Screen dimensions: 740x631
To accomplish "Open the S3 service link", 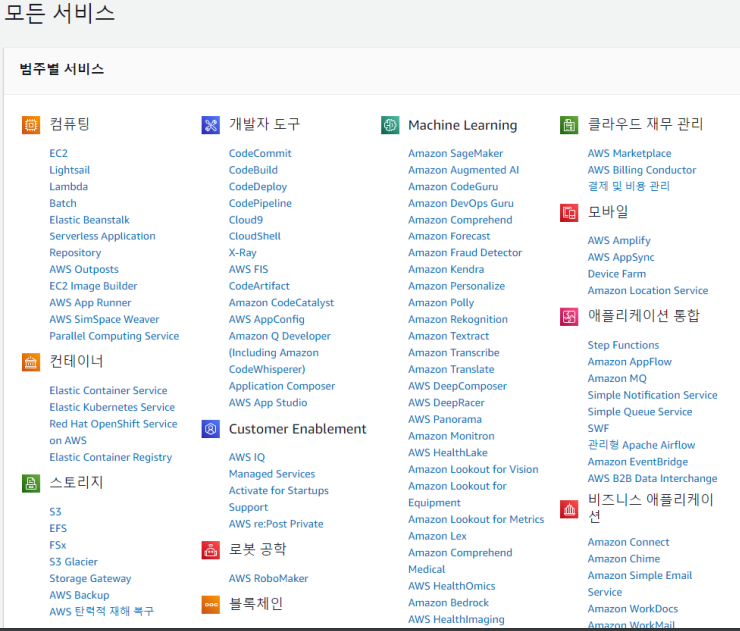I will click(55, 512).
